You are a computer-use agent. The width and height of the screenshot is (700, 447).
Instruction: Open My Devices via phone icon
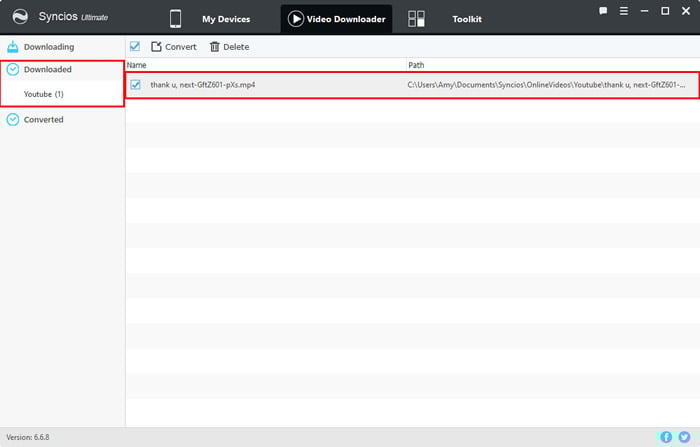pyautogui.click(x=175, y=19)
